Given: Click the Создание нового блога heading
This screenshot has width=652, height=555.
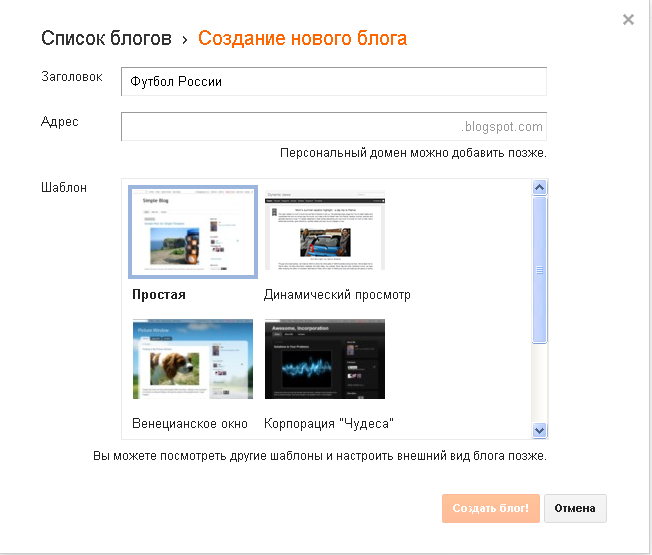Looking at the screenshot, I should [x=302, y=38].
